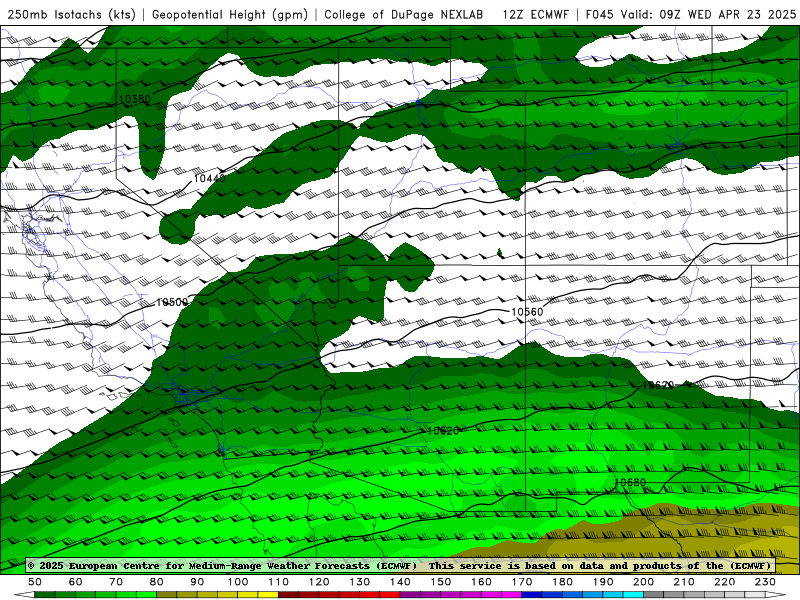
Task: Click the 10680 height contour label
Action: [630, 482]
